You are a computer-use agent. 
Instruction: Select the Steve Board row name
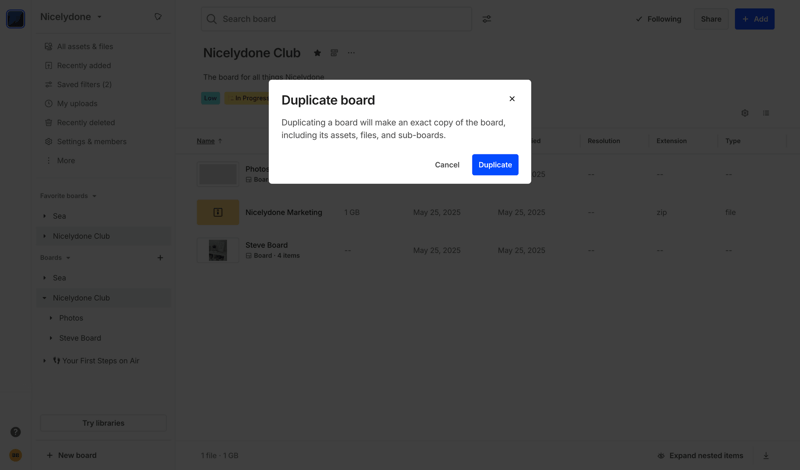(266, 245)
